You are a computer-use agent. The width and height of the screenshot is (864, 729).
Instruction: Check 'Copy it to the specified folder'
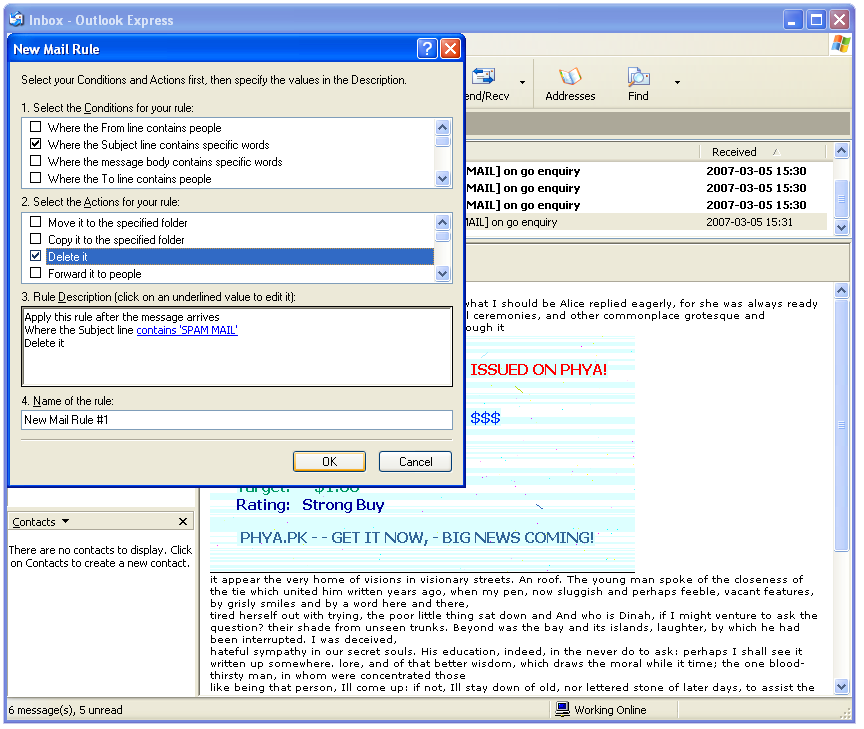(36, 239)
